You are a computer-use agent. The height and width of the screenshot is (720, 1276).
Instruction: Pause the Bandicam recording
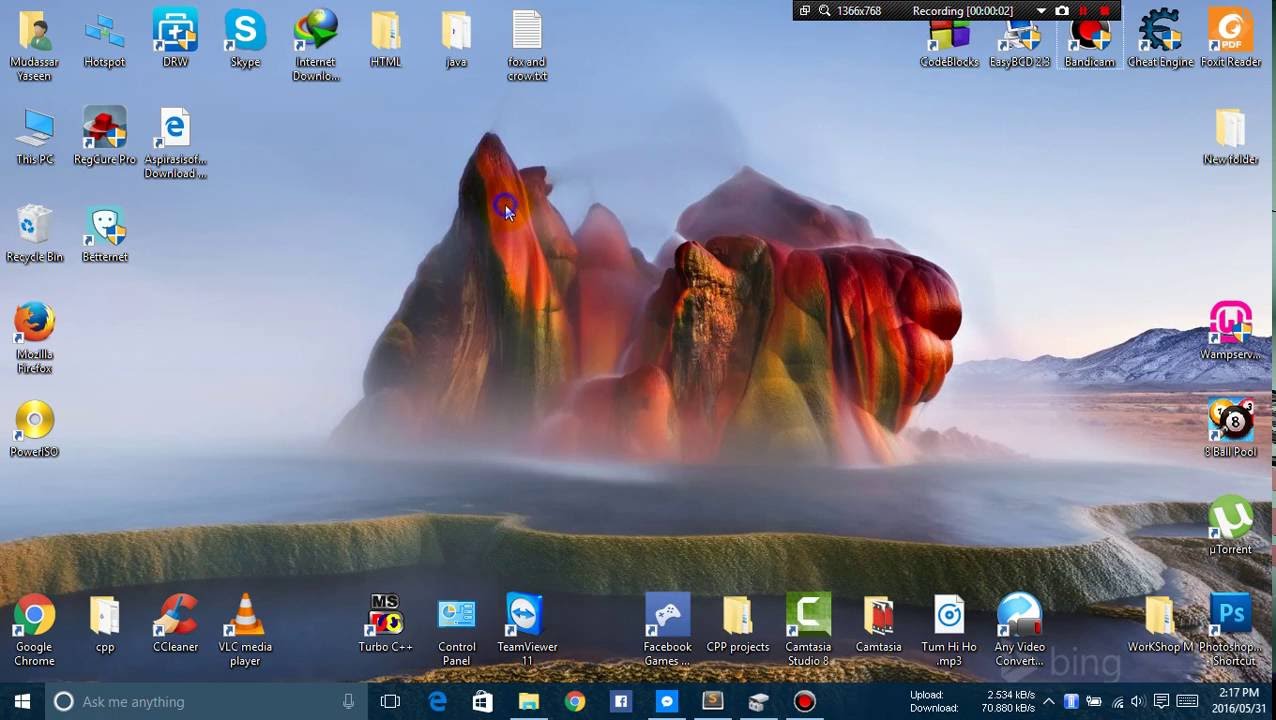click(x=1083, y=11)
